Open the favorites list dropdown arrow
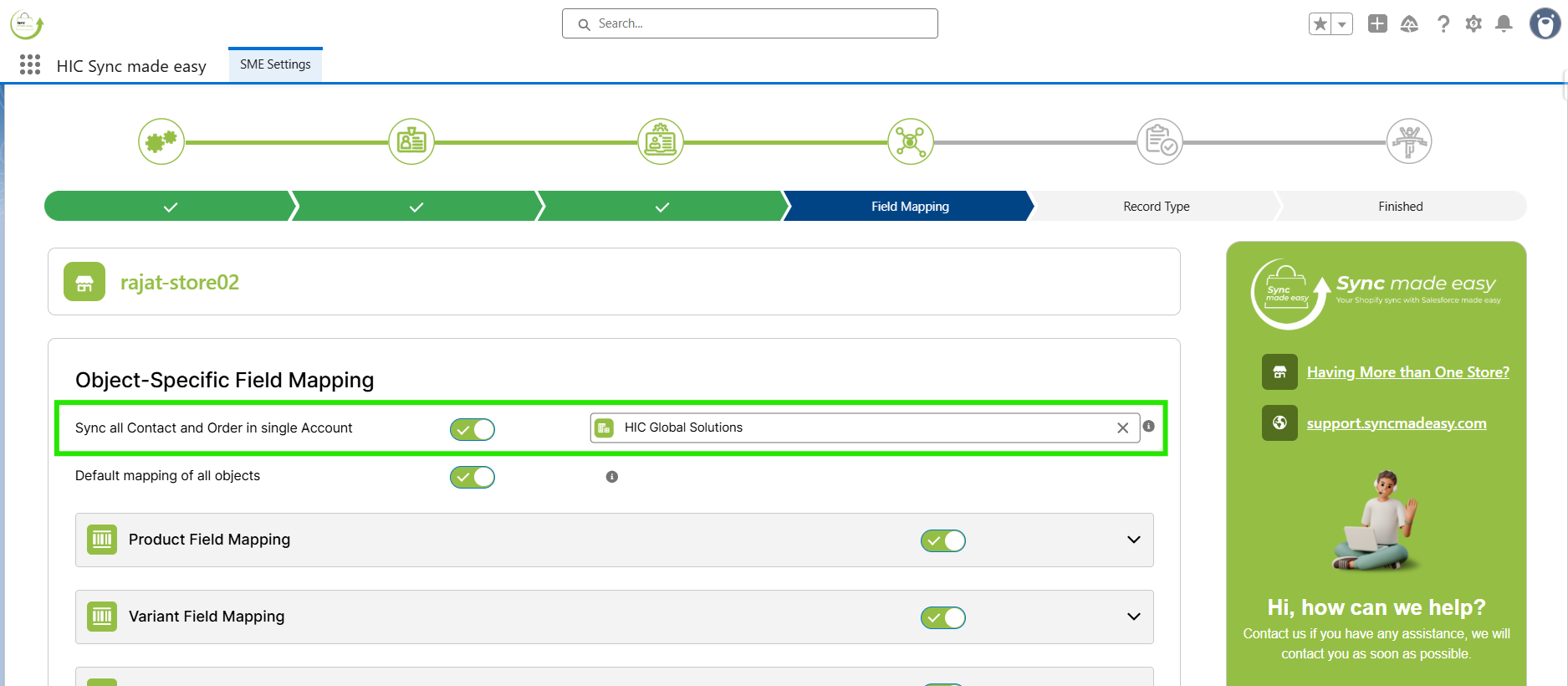The image size is (1568, 686). [1342, 24]
